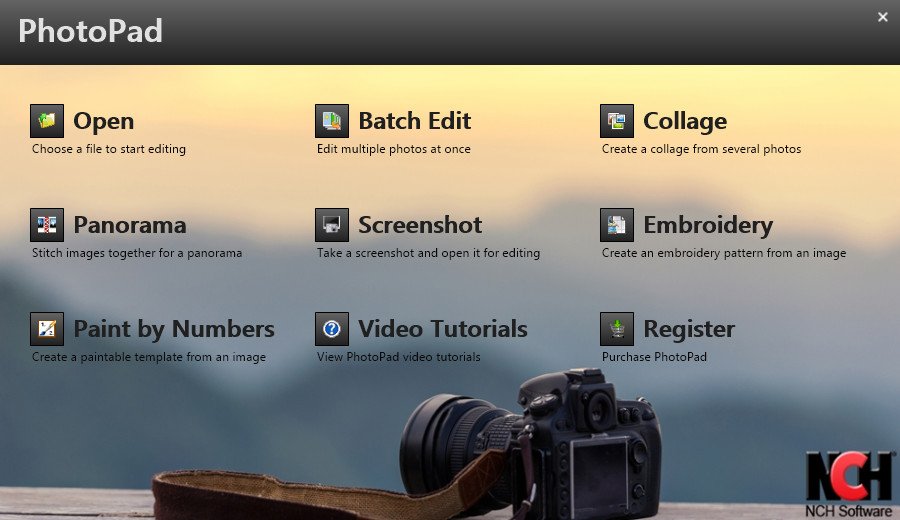Screen dimensions: 900x520
Task: Click the "Collage" heading text
Action: click(685, 122)
